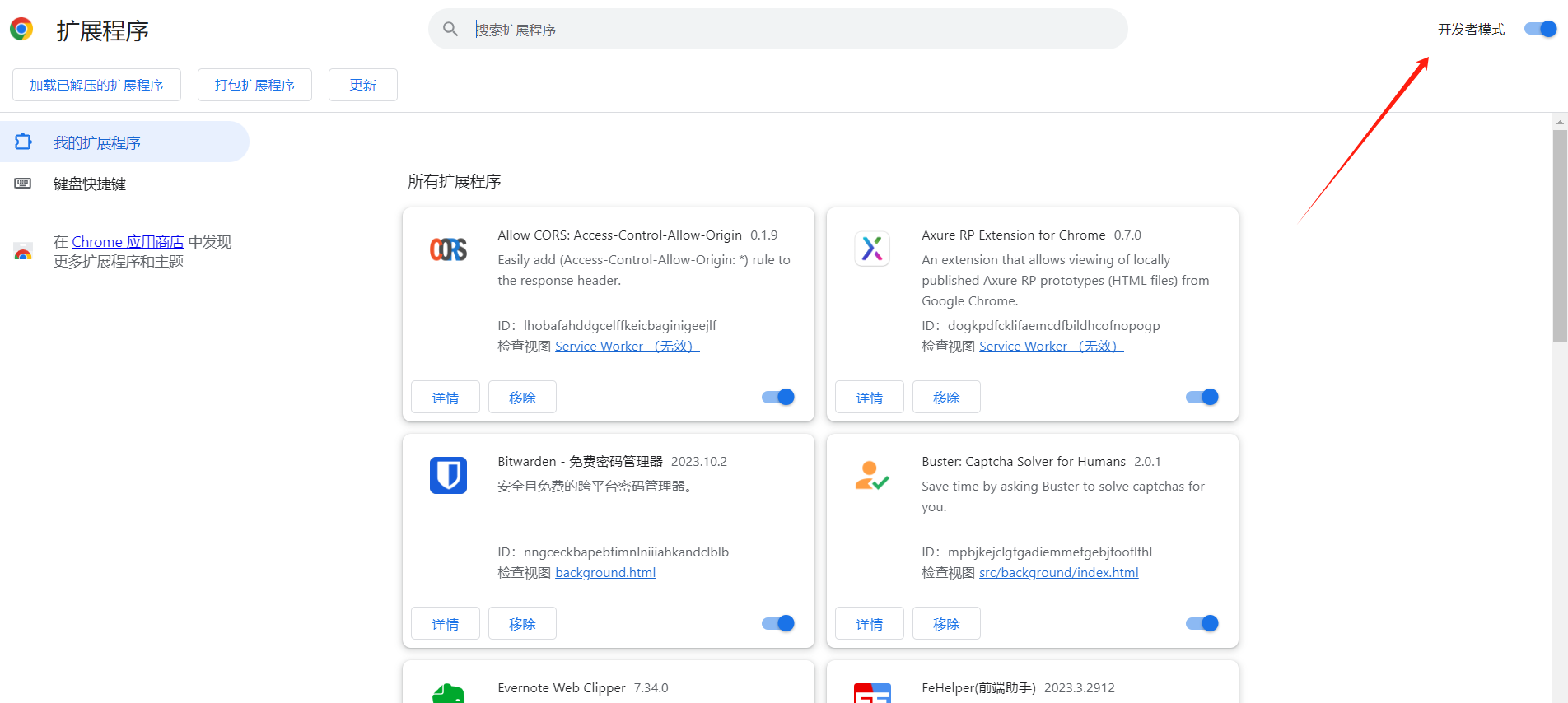Turn off developer mode toggle
The width and height of the screenshot is (1568, 703).
tap(1539, 30)
